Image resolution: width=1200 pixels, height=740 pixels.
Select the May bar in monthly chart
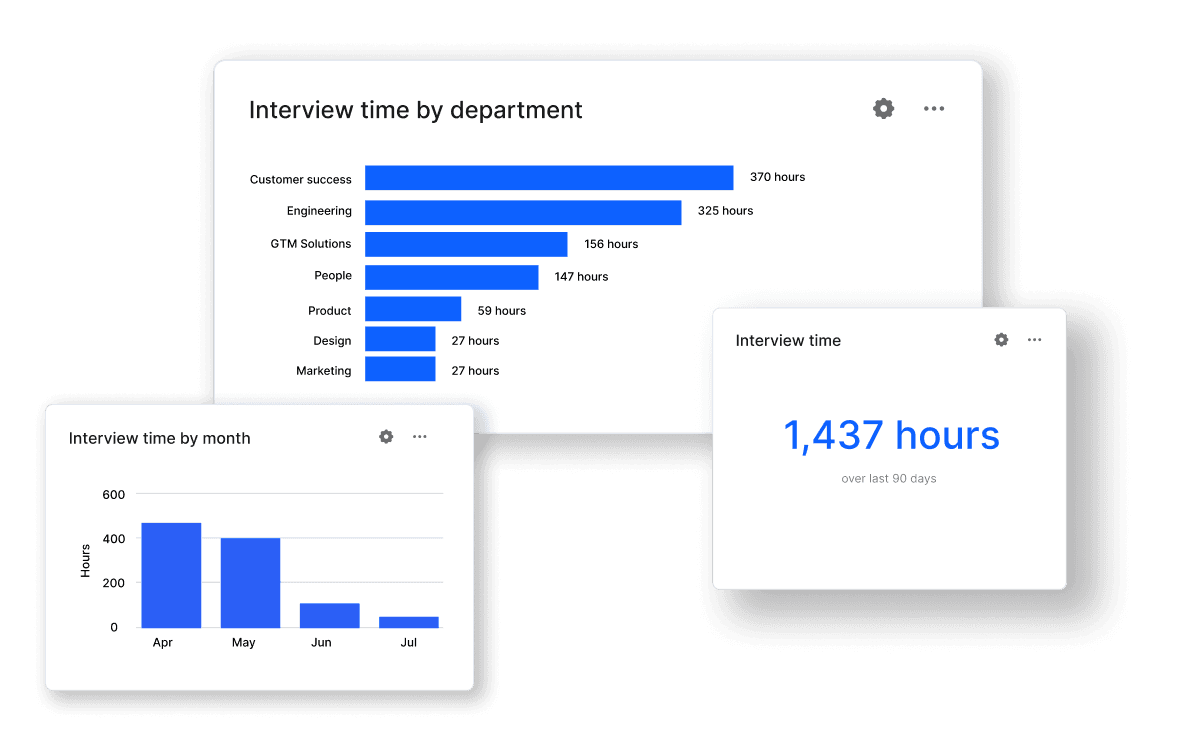(x=250, y=583)
